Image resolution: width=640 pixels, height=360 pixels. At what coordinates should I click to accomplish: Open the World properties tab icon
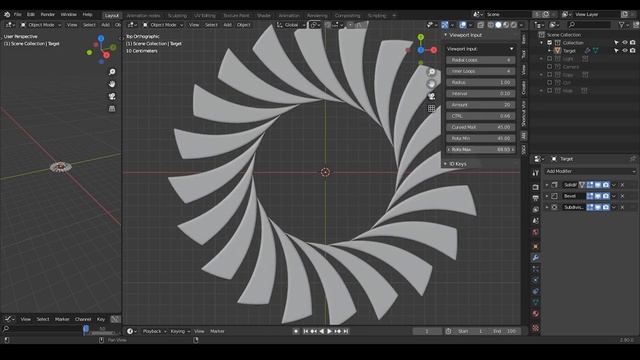[x=536, y=232]
